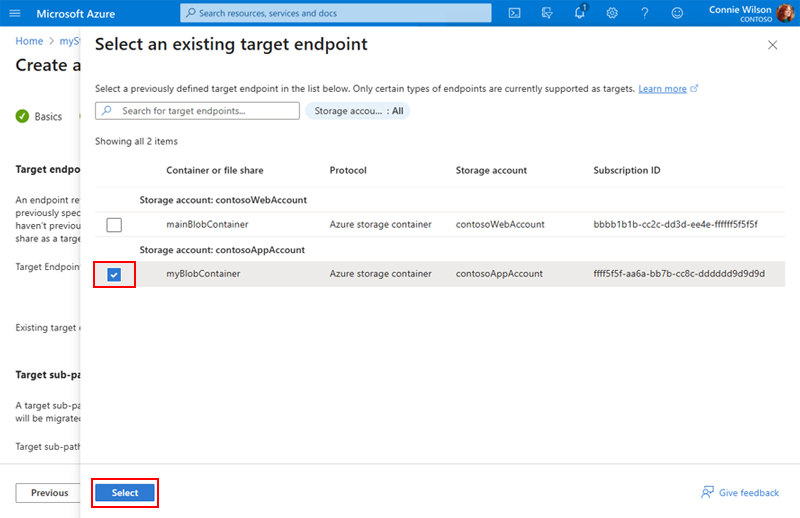Close the target endpoint panel

click(772, 45)
